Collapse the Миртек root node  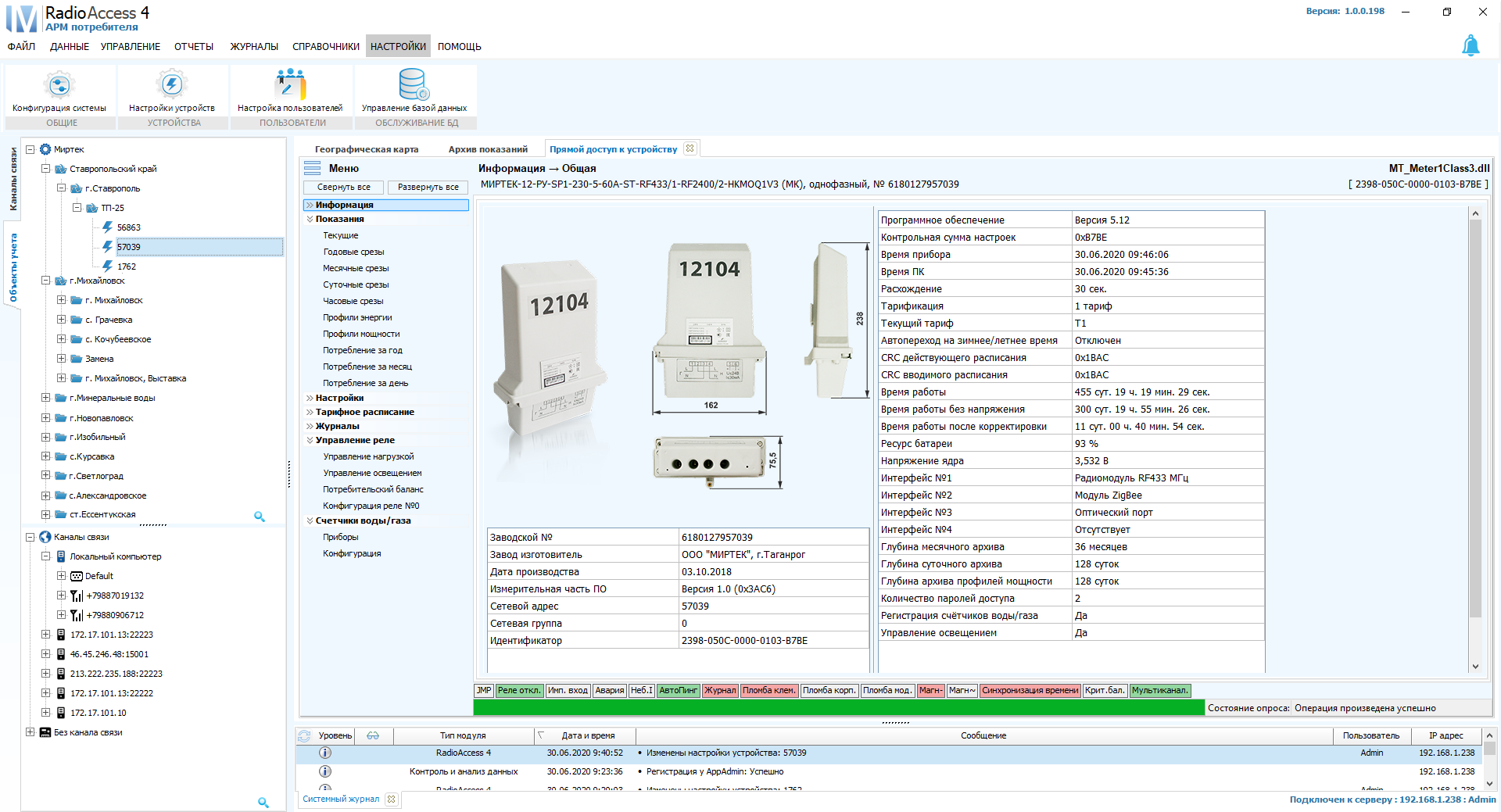30,149
